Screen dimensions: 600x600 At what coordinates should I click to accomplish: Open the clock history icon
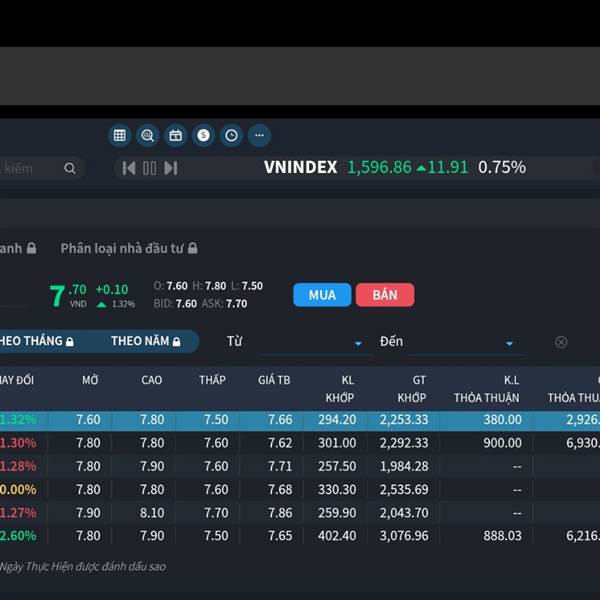tap(231, 135)
